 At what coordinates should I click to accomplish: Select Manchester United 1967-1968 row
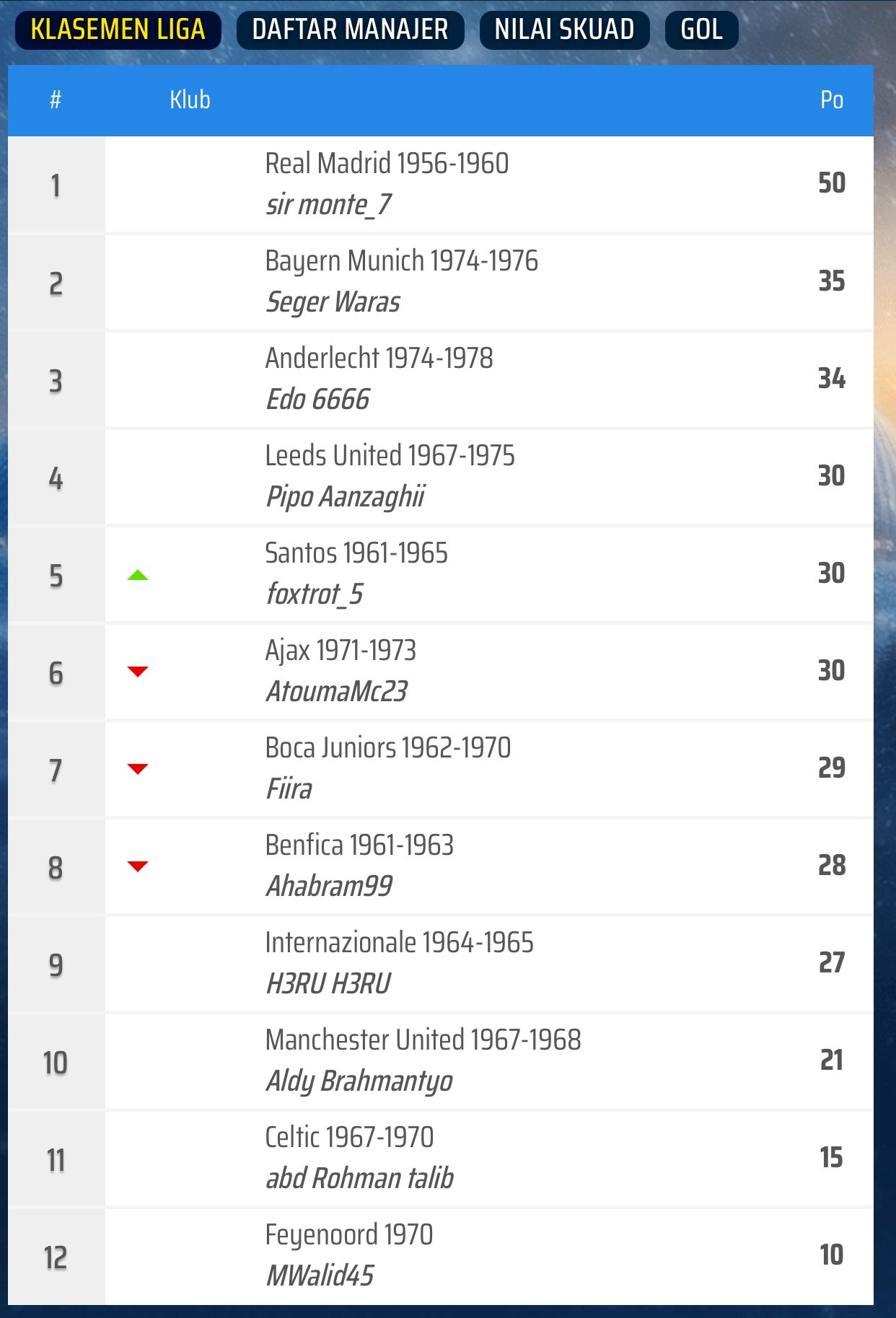click(x=423, y=1040)
